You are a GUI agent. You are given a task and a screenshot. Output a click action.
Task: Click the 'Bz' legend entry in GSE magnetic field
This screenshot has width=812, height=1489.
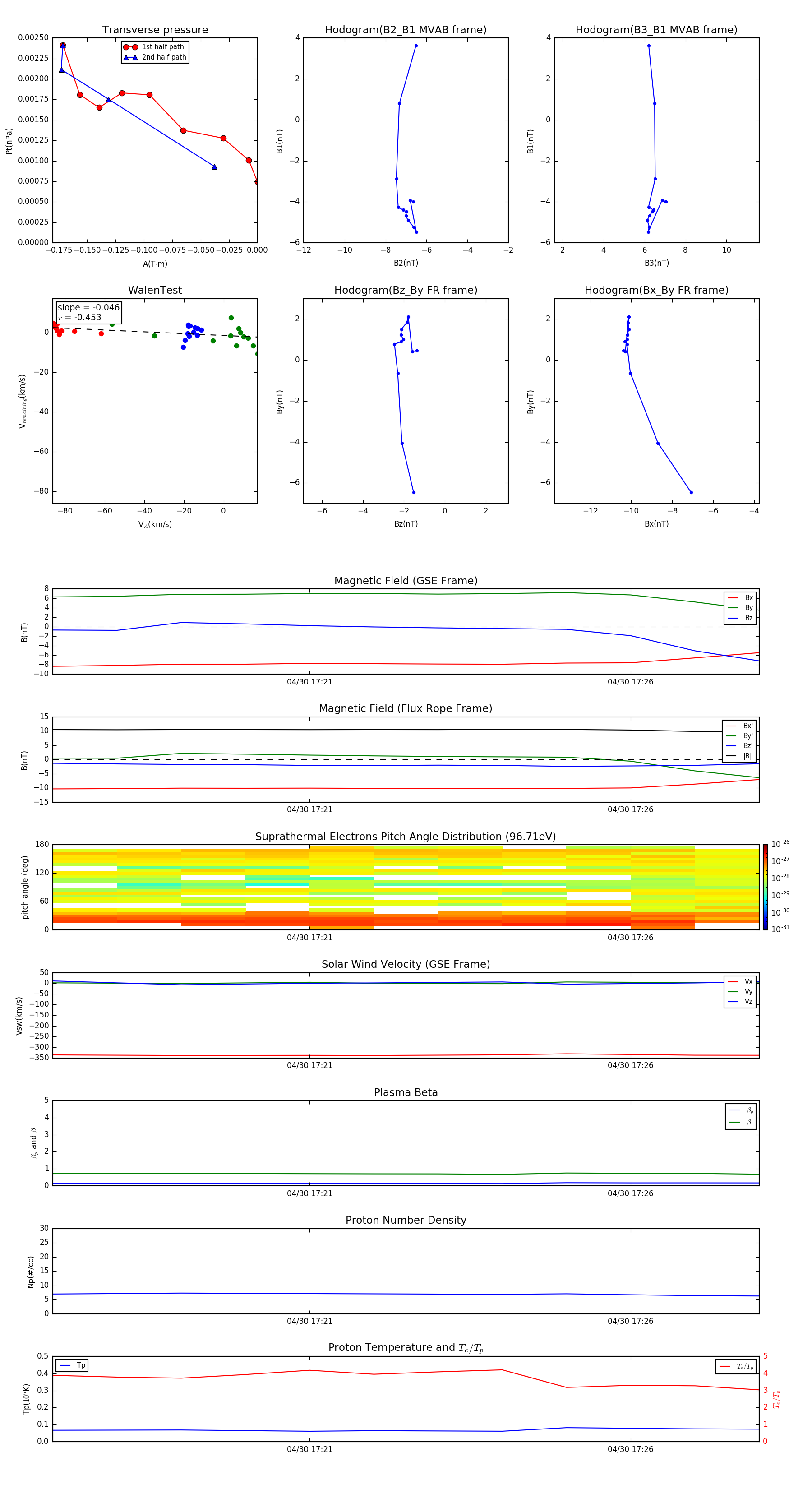(x=740, y=618)
